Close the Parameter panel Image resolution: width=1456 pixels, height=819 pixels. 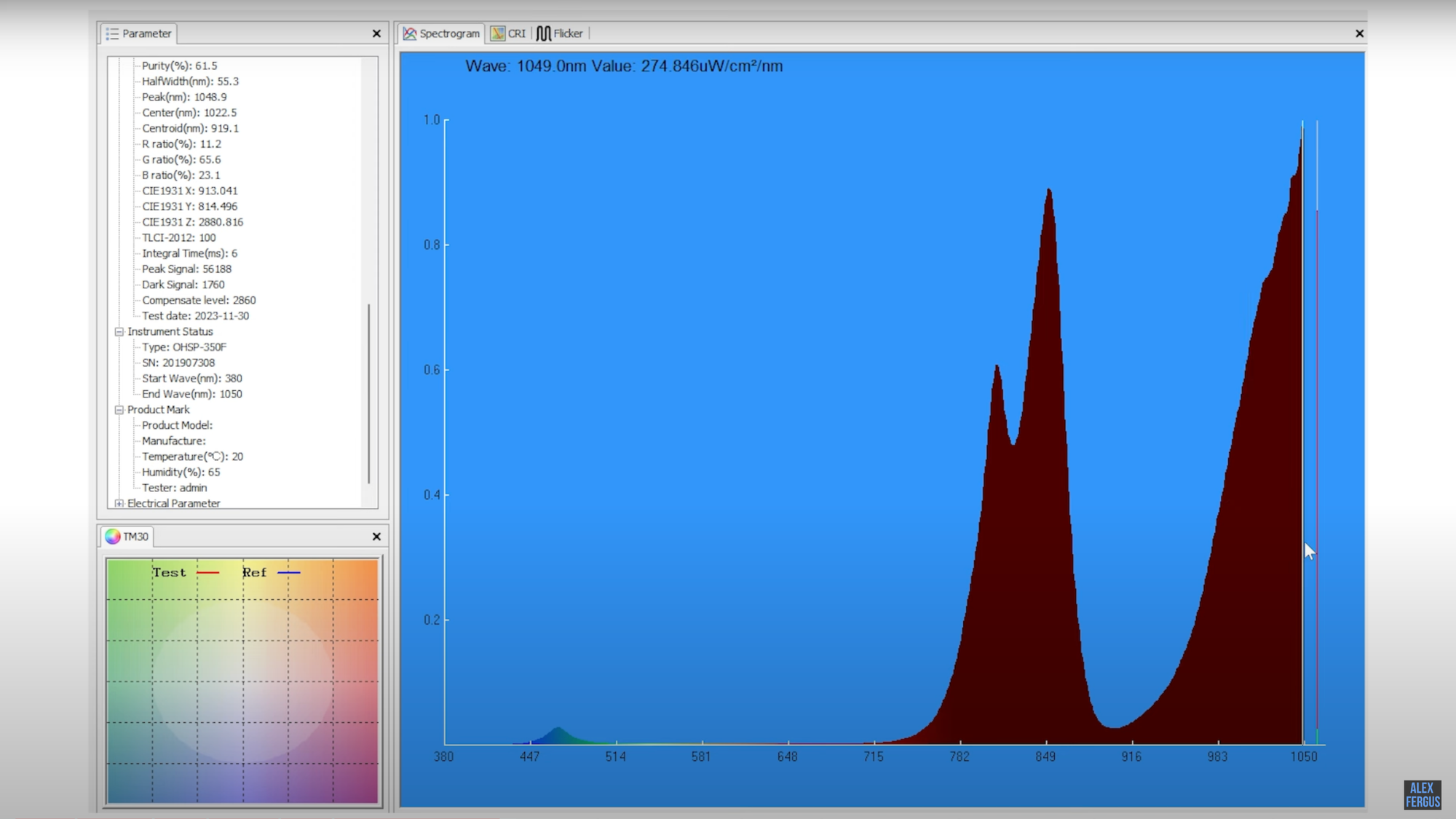coord(376,33)
